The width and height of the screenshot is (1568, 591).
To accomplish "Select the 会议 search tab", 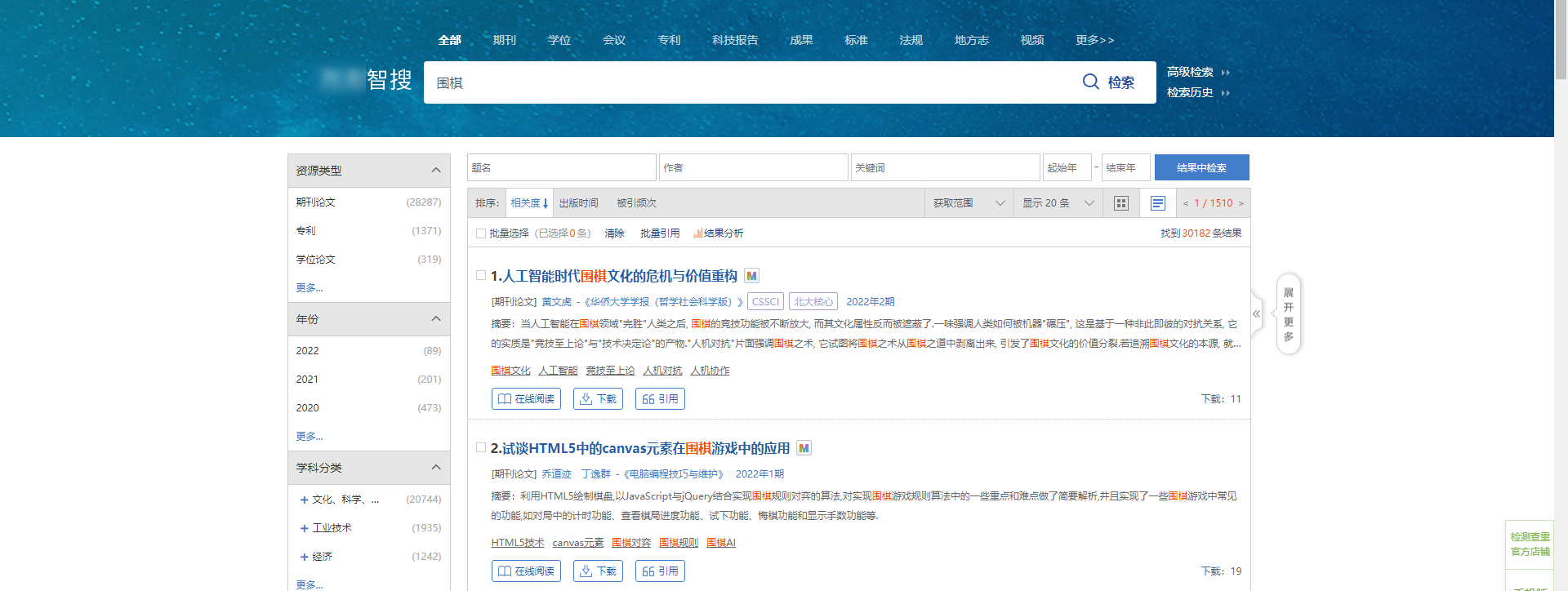I will (x=614, y=40).
